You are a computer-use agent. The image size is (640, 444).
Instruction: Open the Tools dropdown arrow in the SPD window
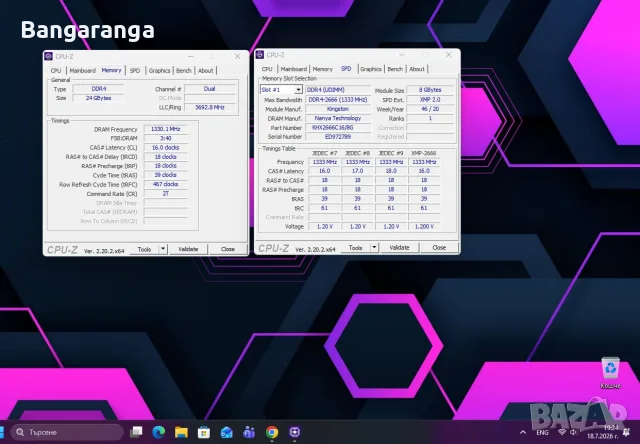[x=374, y=247]
